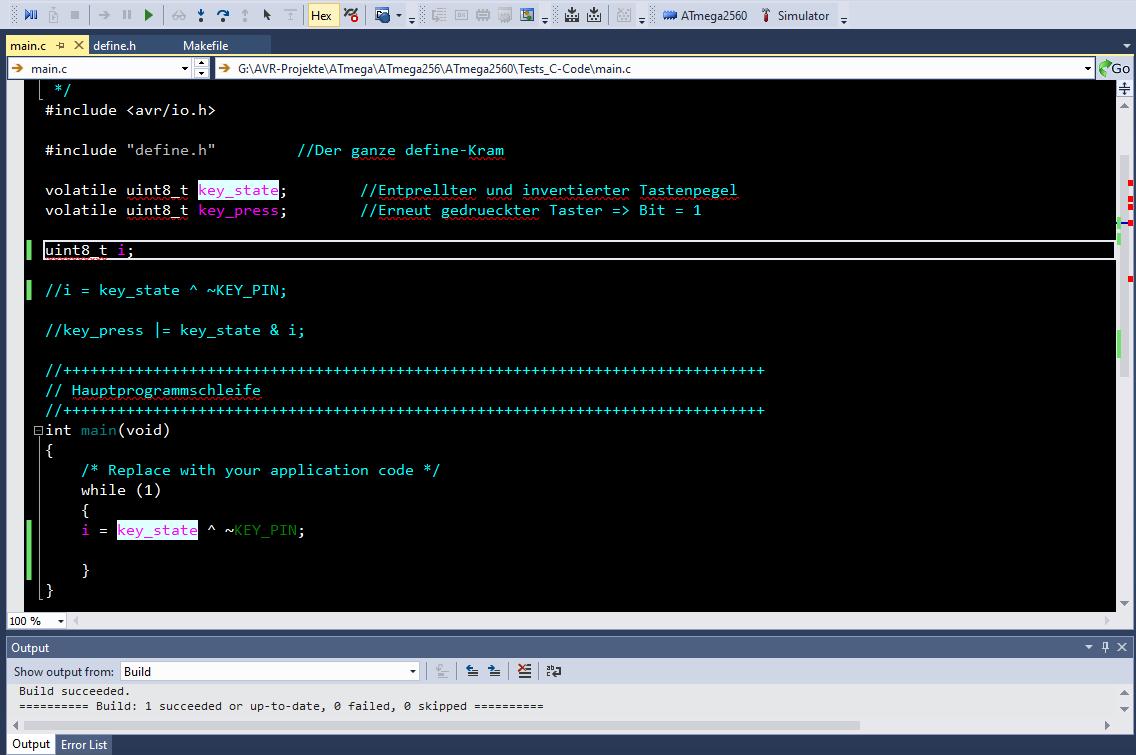Toggle Hex display mode
Screen dimensions: 1136x755
coord(321,15)
